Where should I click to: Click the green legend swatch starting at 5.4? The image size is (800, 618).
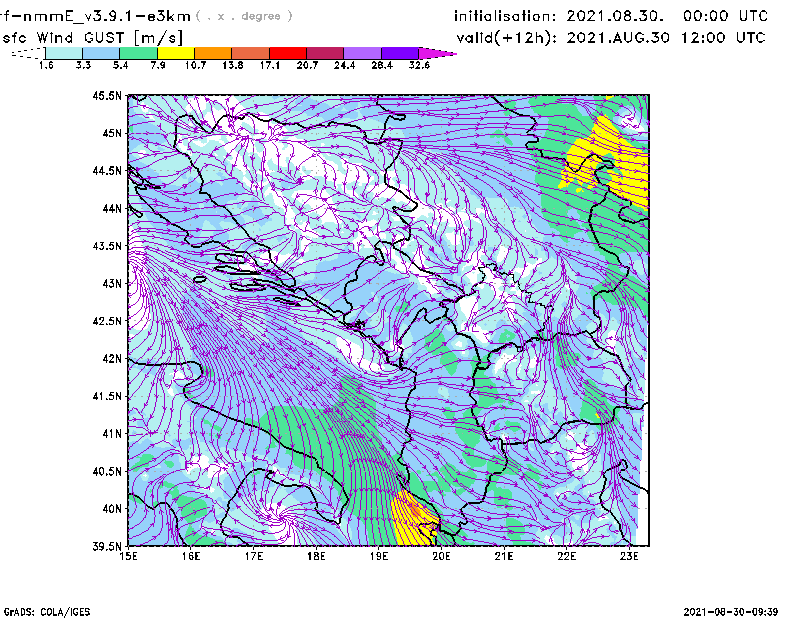pos(138,53)
